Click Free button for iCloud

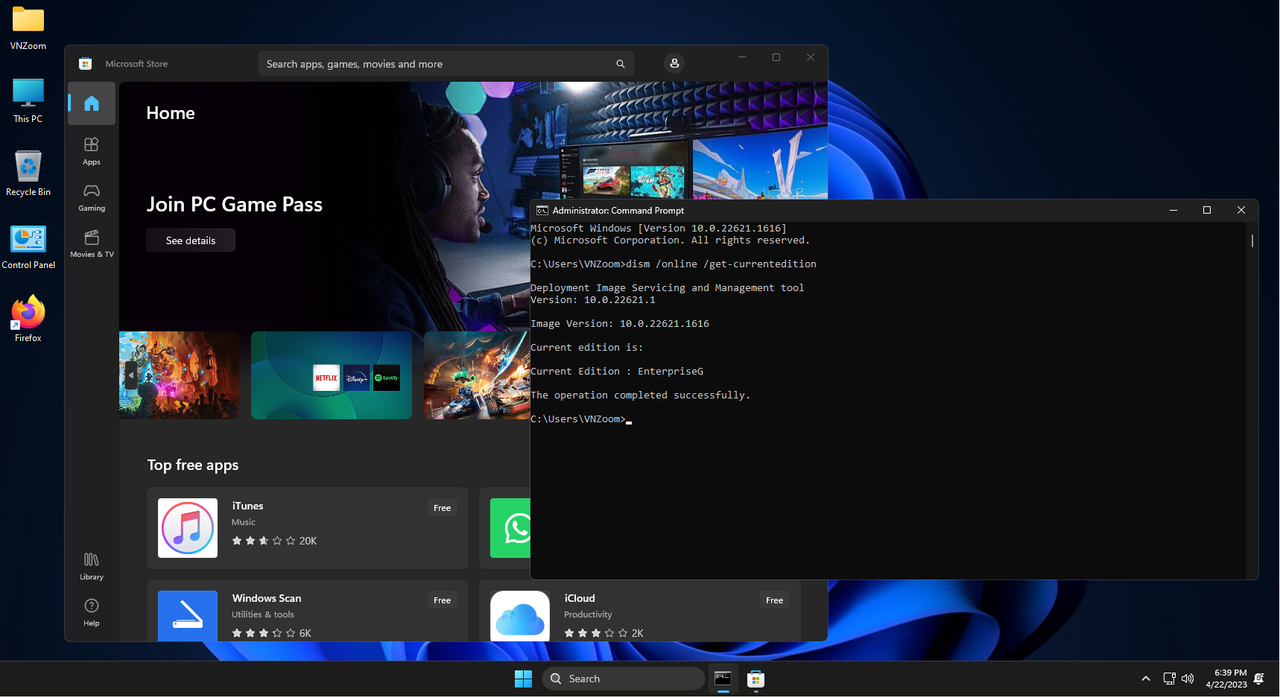(x=774, y=600)
